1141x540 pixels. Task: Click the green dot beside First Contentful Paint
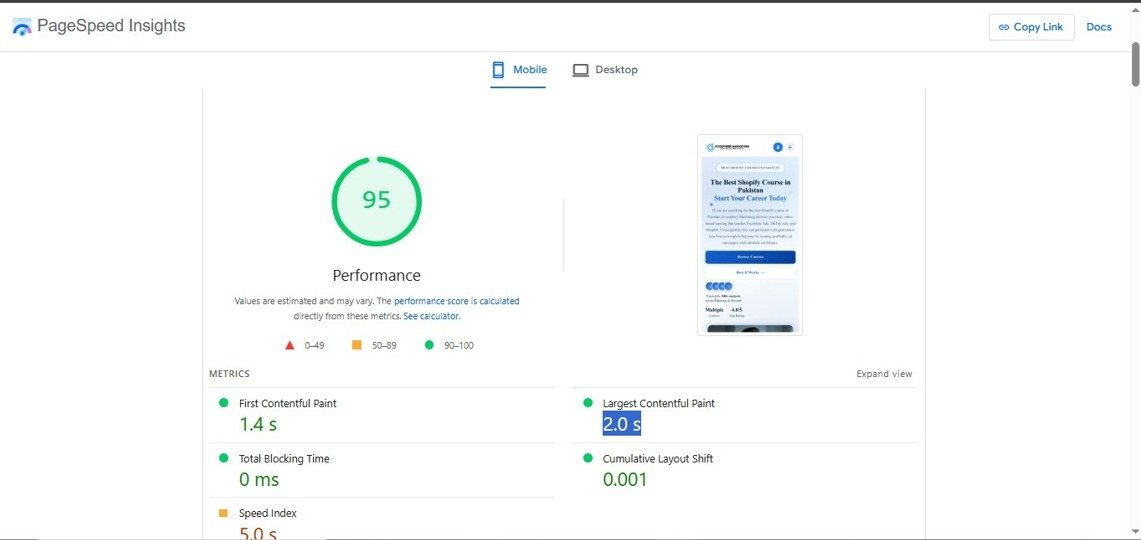click(223, 402)
